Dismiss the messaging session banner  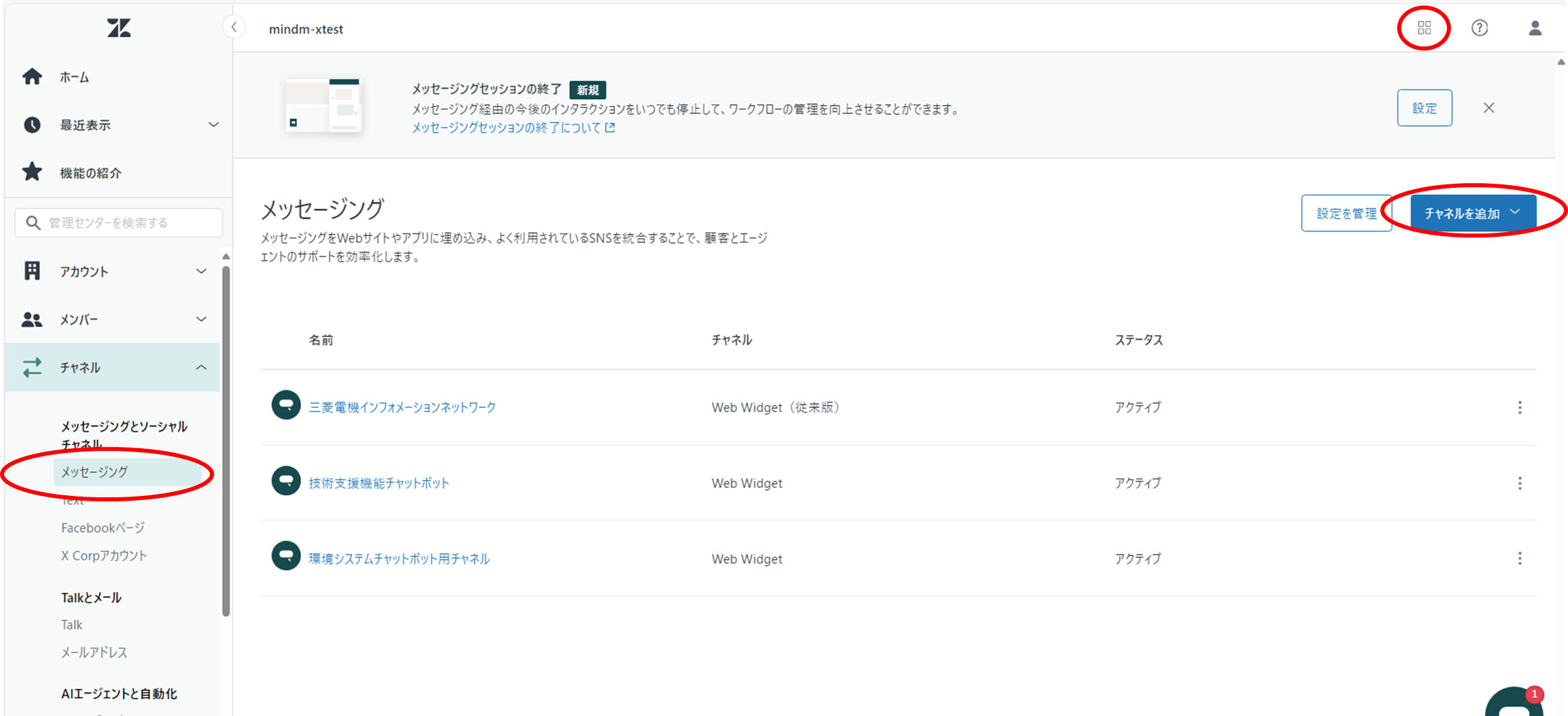coord(1489,108)
